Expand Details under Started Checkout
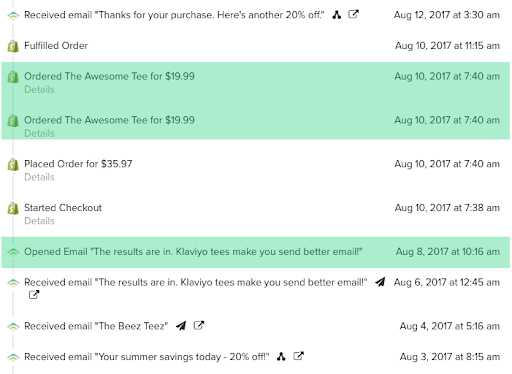 [x=39, y=221]
